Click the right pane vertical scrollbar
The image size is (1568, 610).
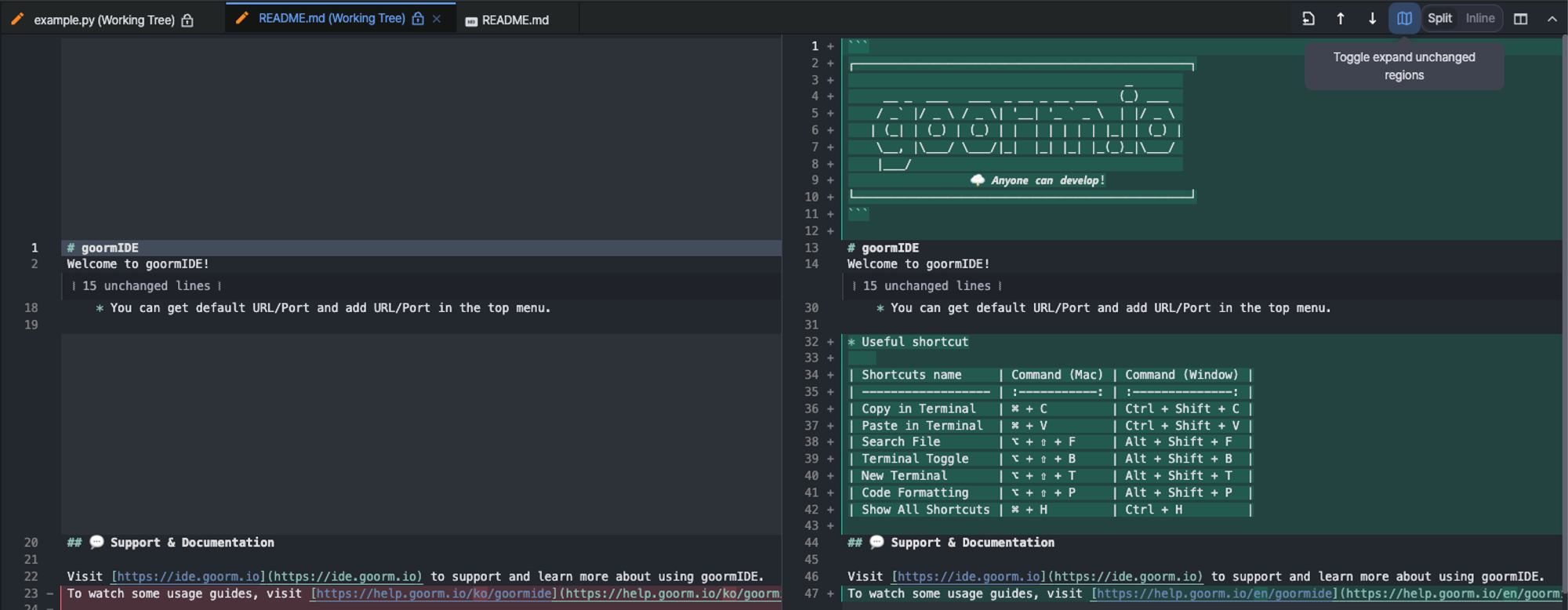1563,314
